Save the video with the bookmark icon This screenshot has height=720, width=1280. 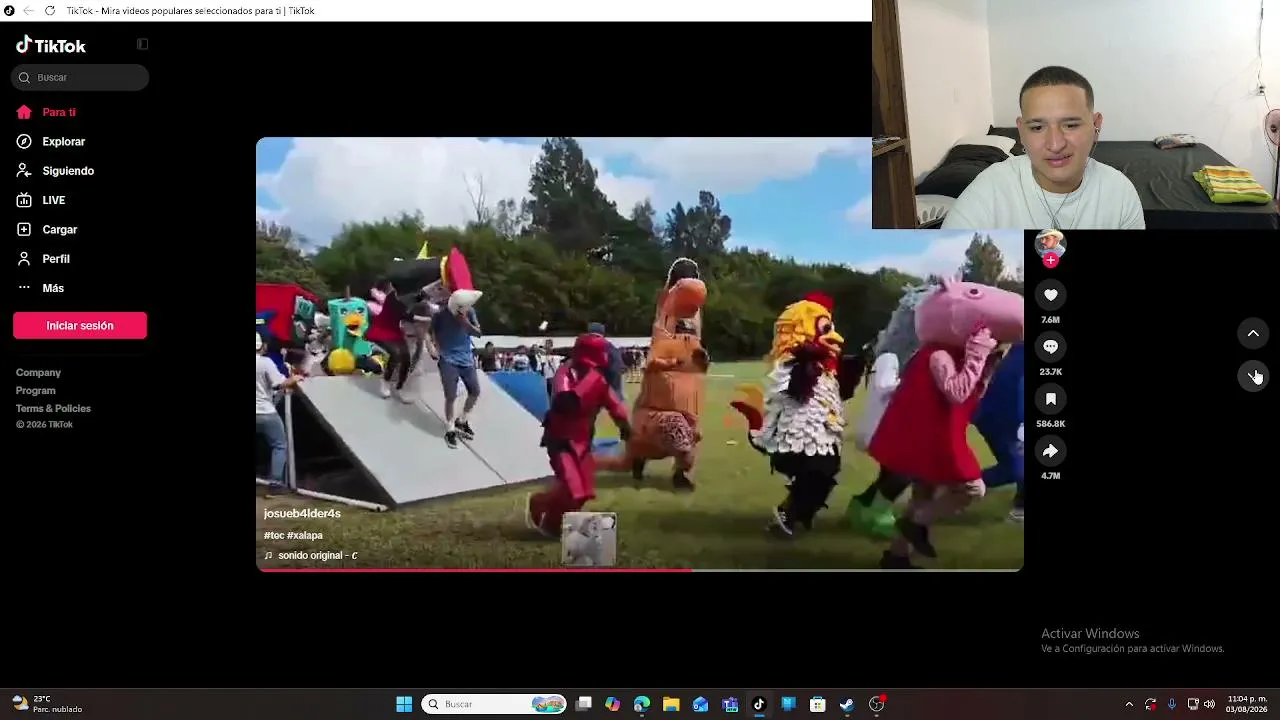click(1050, 399)
